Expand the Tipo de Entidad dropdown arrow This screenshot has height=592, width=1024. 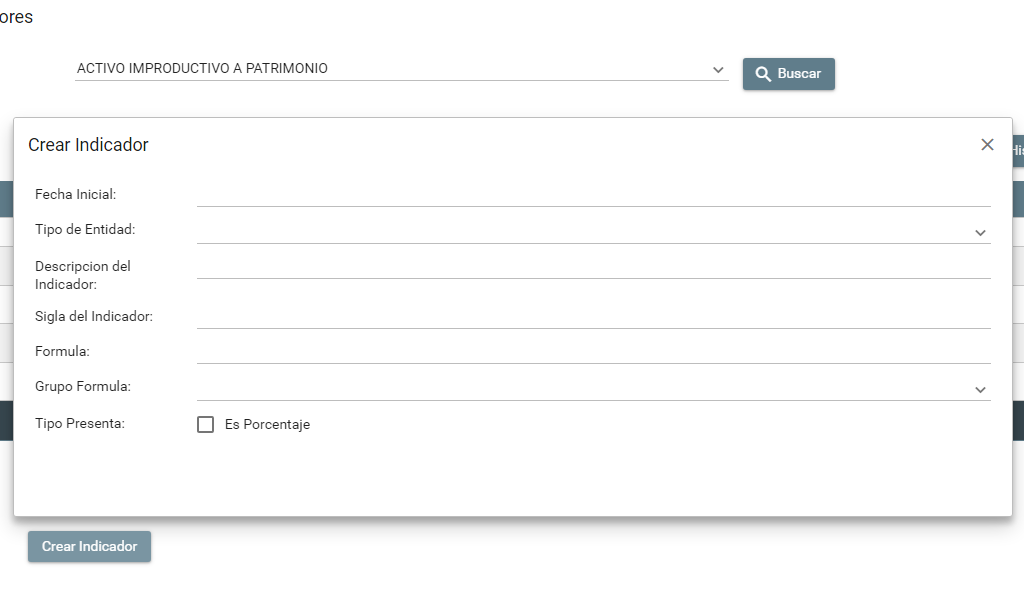[980, 232]
